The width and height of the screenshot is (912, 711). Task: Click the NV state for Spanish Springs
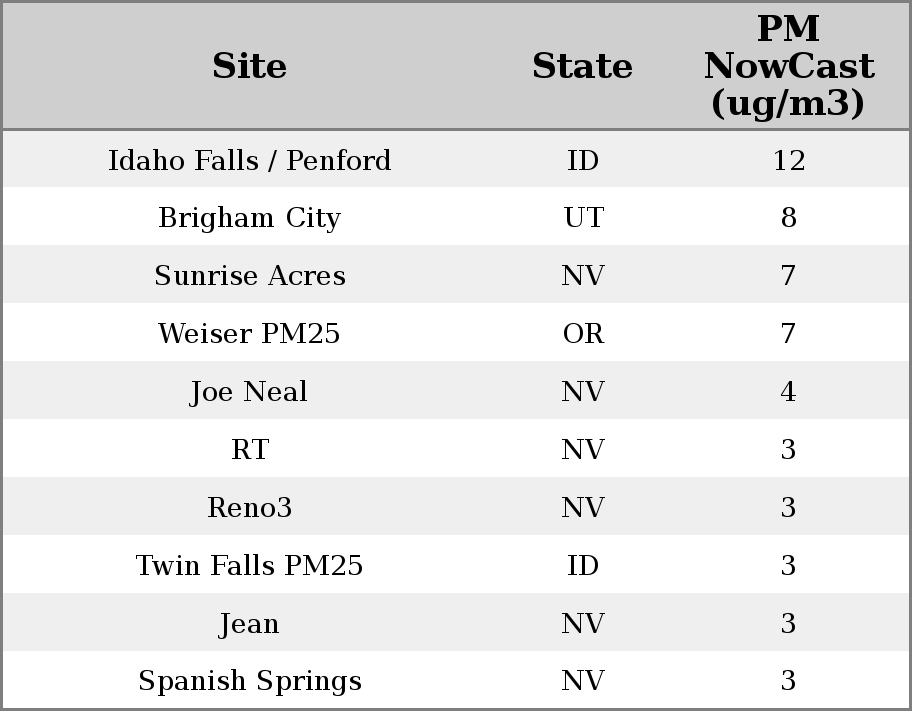coord(583,681)
